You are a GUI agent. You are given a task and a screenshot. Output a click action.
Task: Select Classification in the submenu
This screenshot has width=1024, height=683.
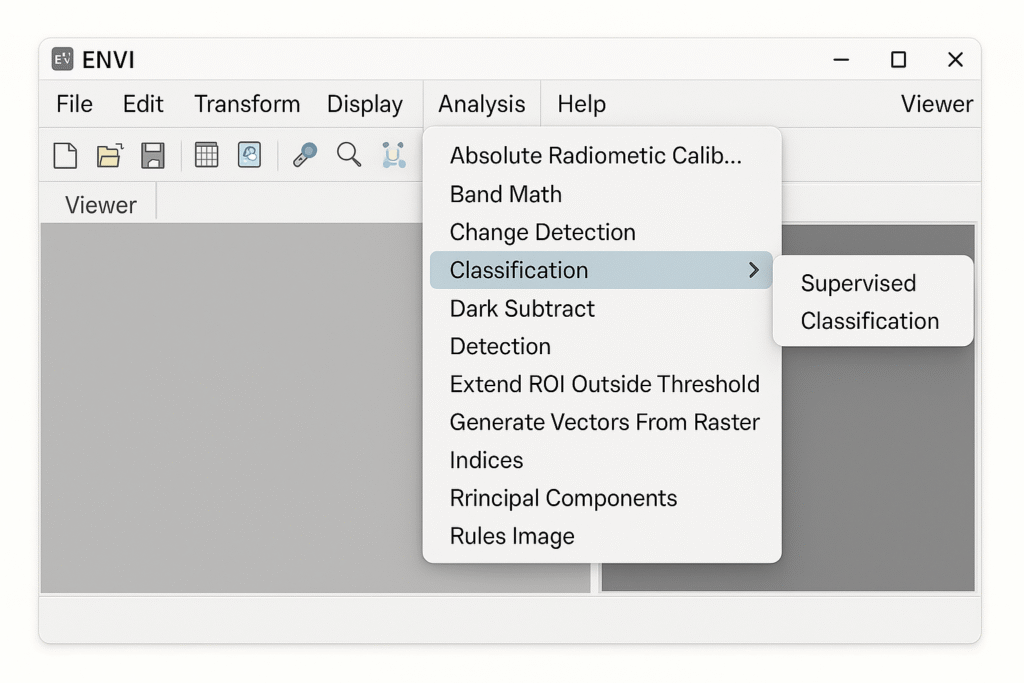point(872,321)
